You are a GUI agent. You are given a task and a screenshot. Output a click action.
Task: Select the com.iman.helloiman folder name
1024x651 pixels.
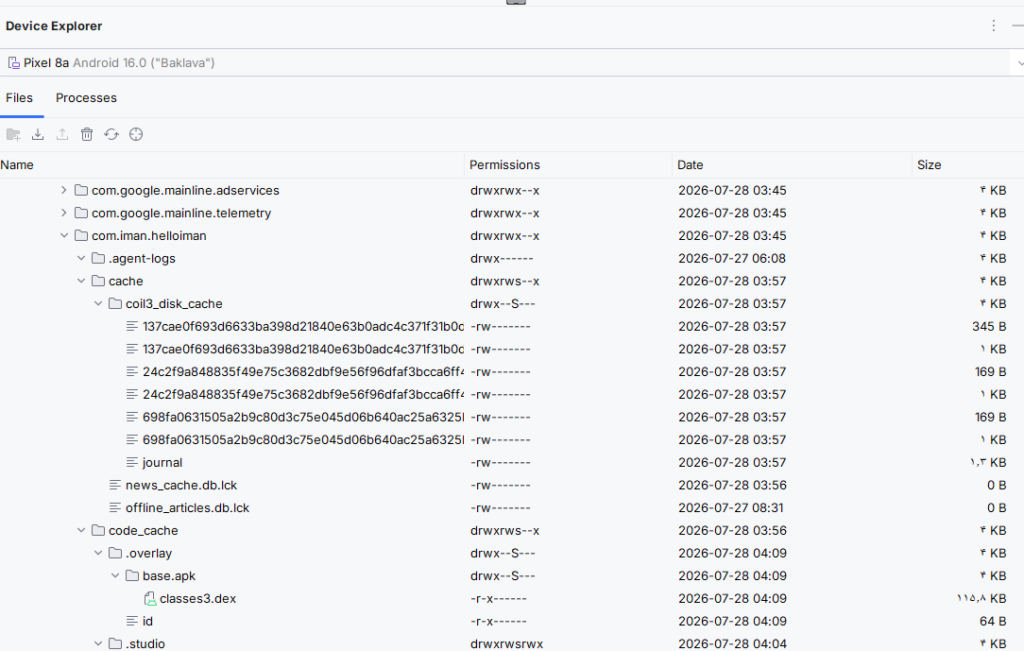point(149,236)
